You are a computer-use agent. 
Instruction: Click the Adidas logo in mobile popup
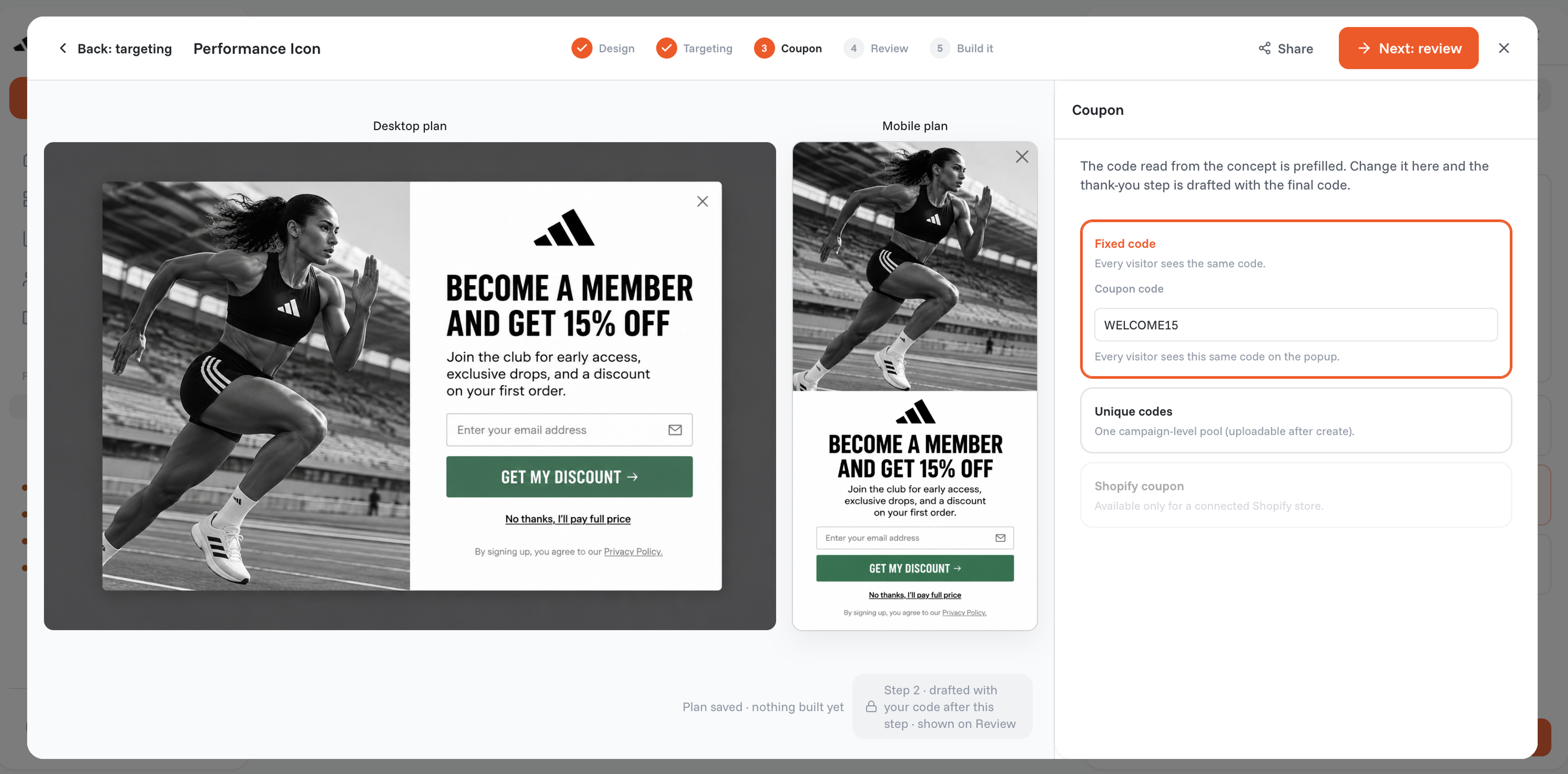coord(915,411)
